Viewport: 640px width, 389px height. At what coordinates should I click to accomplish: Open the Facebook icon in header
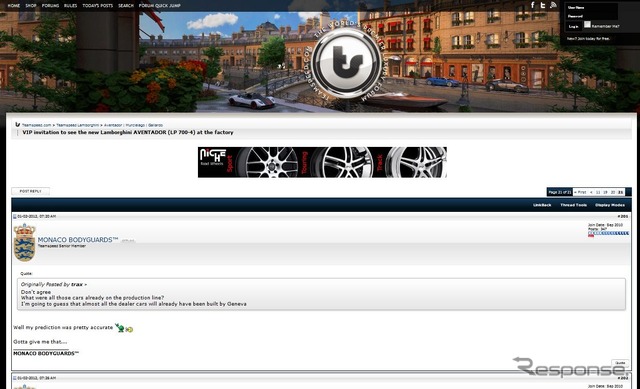click(x=532, y=5)
